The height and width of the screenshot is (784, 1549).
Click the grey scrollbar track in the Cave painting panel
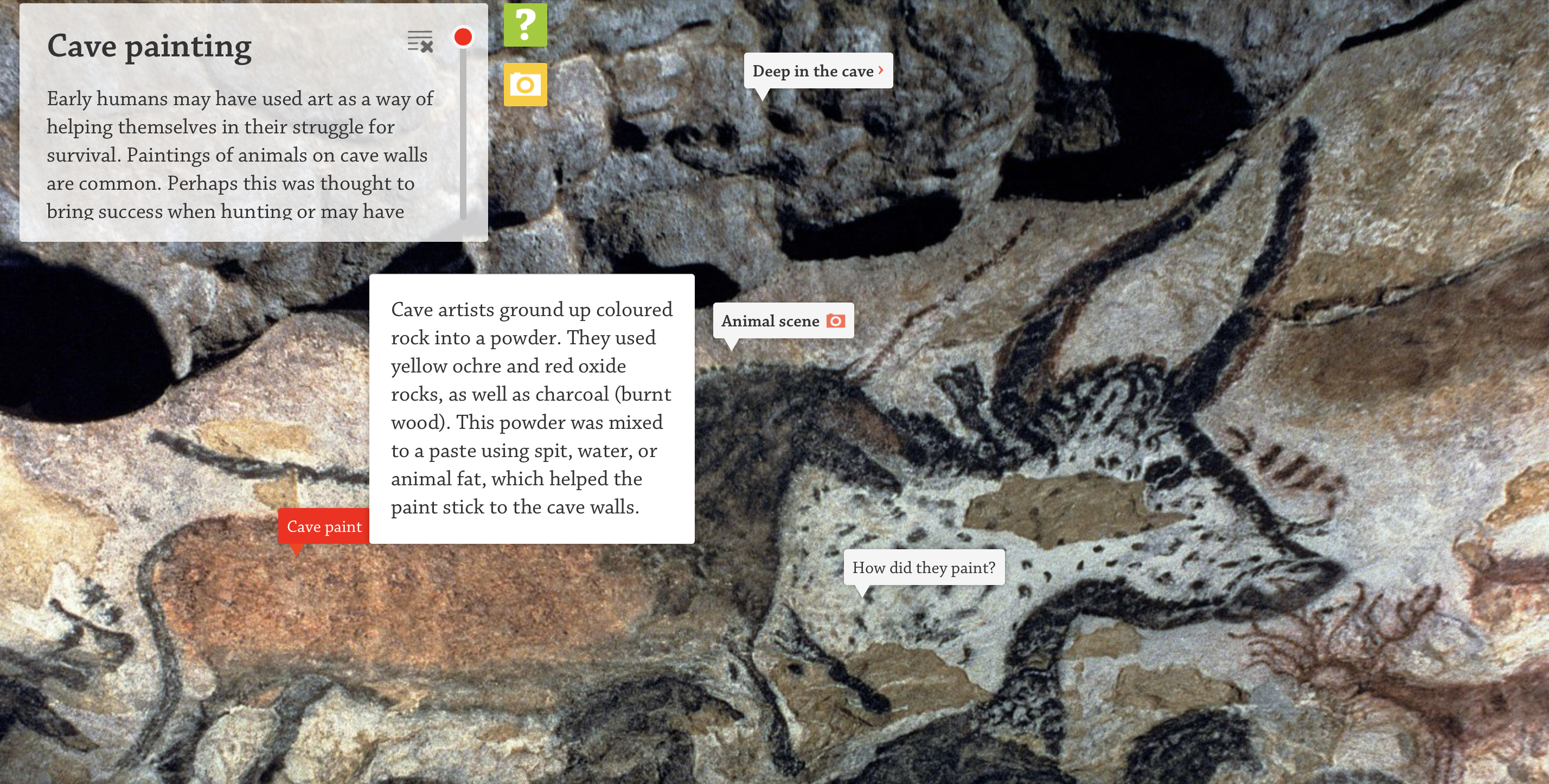point(463,132)
